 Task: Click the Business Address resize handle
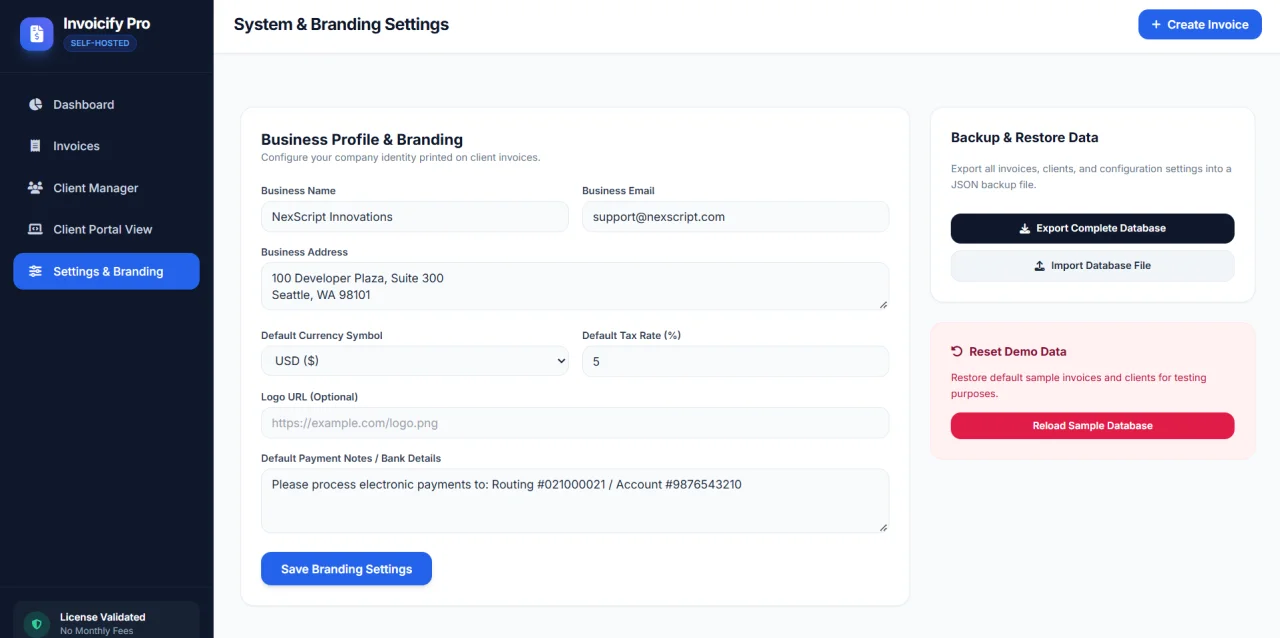[x=883, y=304]
